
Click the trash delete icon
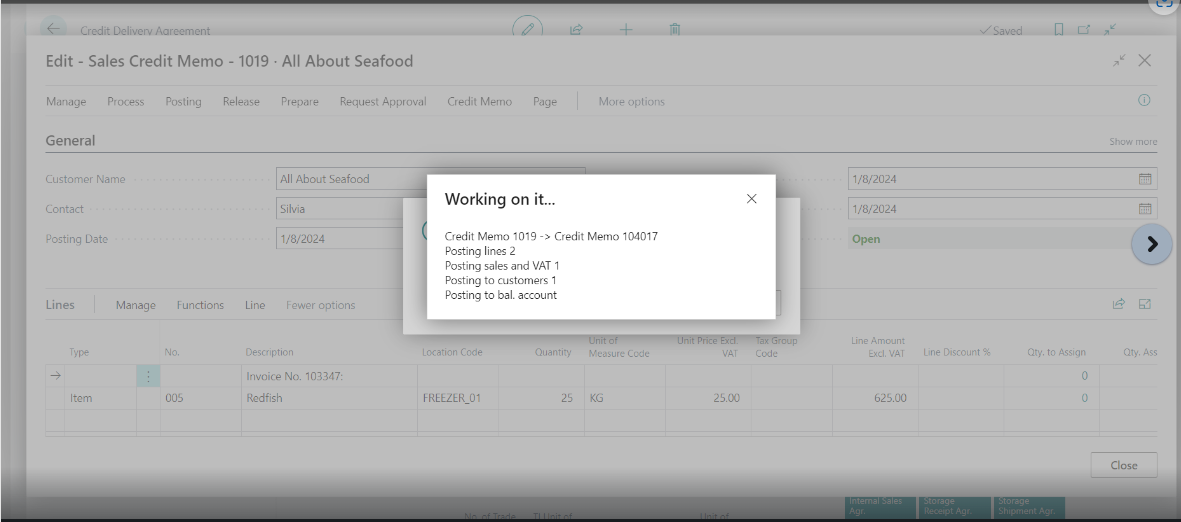(675, 29)
